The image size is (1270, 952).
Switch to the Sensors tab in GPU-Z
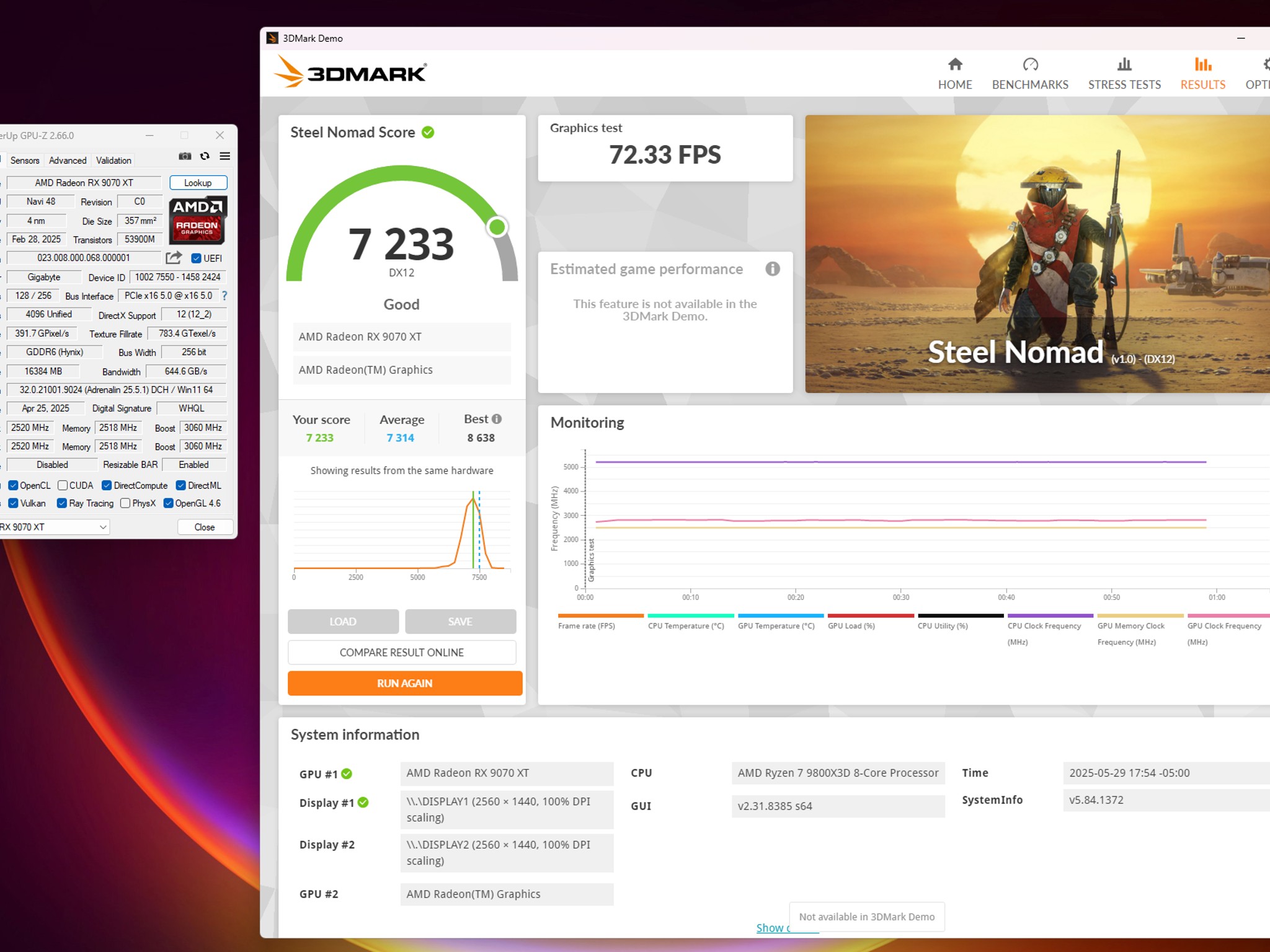pos(25,161)
